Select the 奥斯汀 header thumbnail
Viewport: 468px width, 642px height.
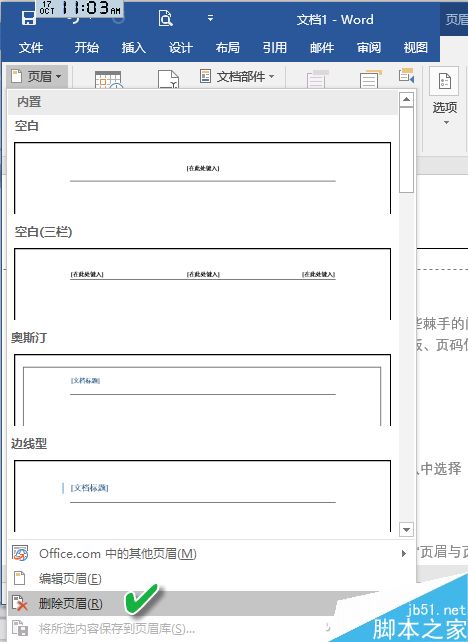(x=202, y=390)
